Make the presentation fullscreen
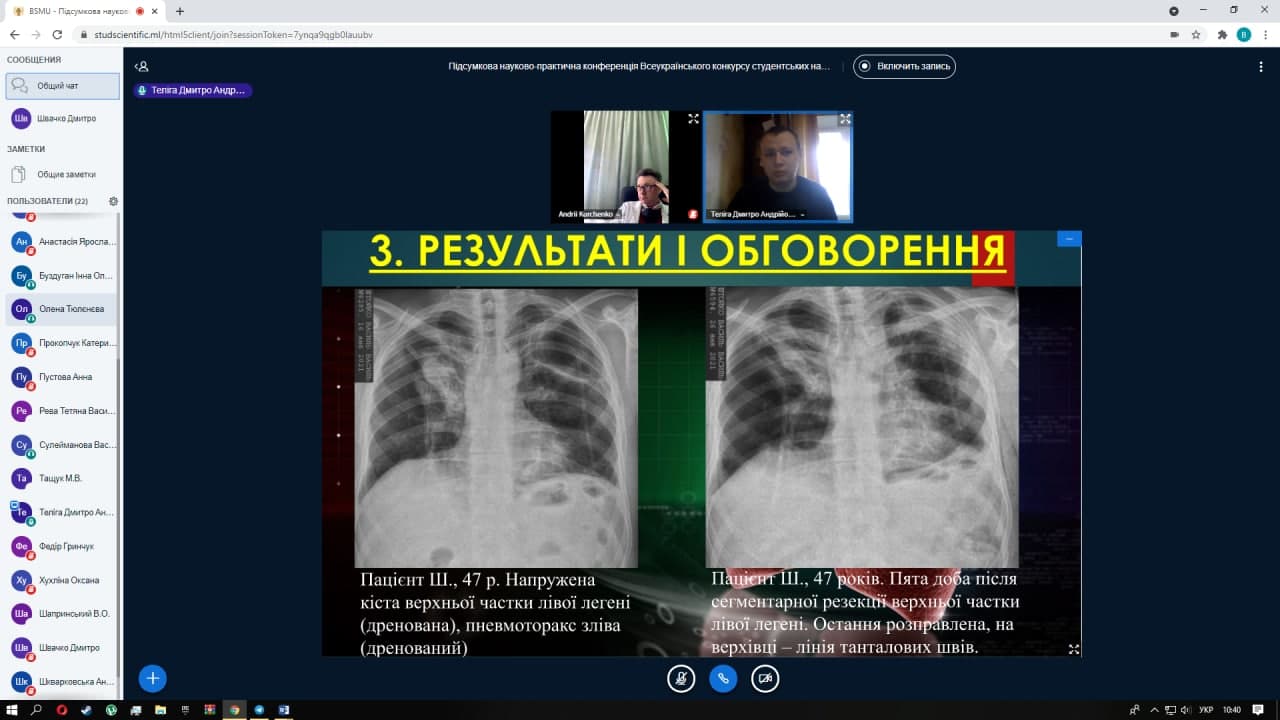The width and height of the screenshot is (1280, 720). (x=1074, y=649)
